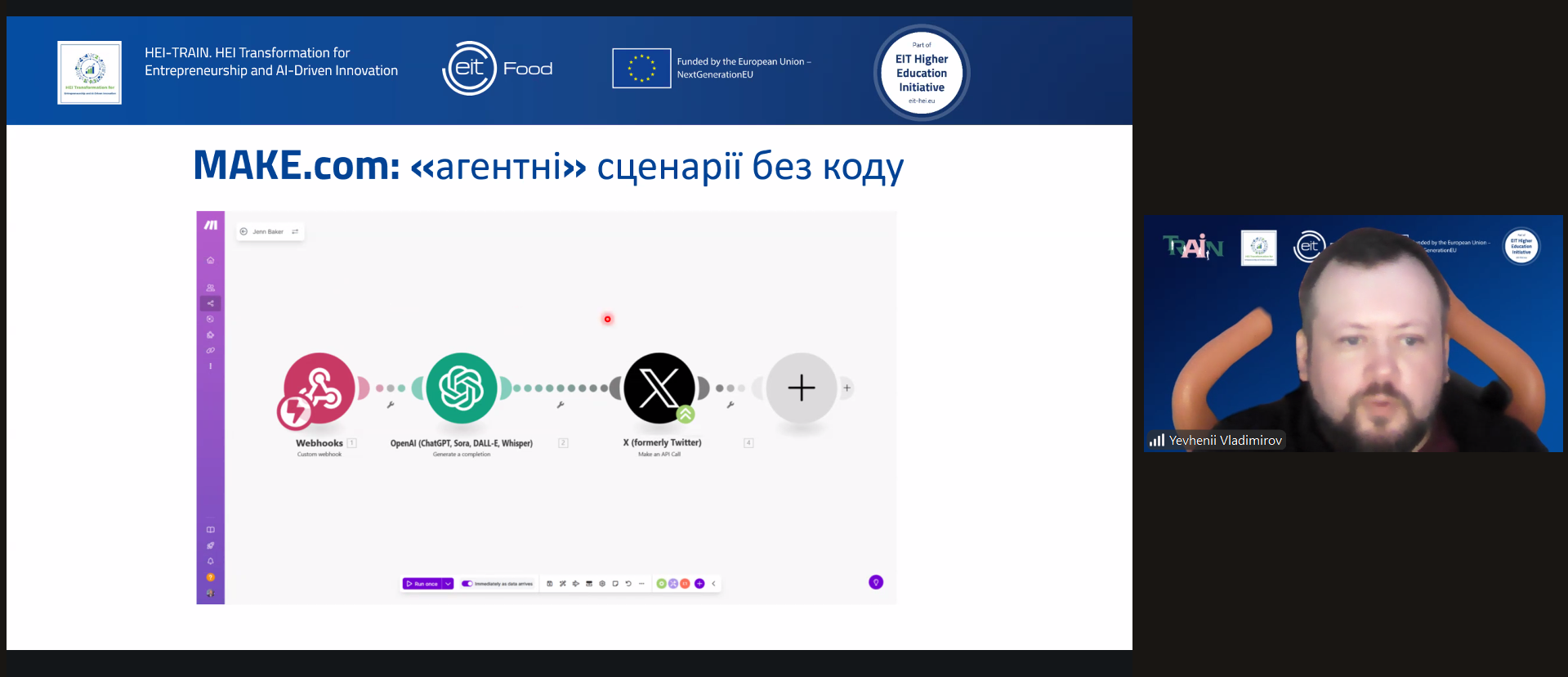This screenshot has width=1568, height=677.
Task: Add another module with the large plus circle
Action: pos(802,388)
